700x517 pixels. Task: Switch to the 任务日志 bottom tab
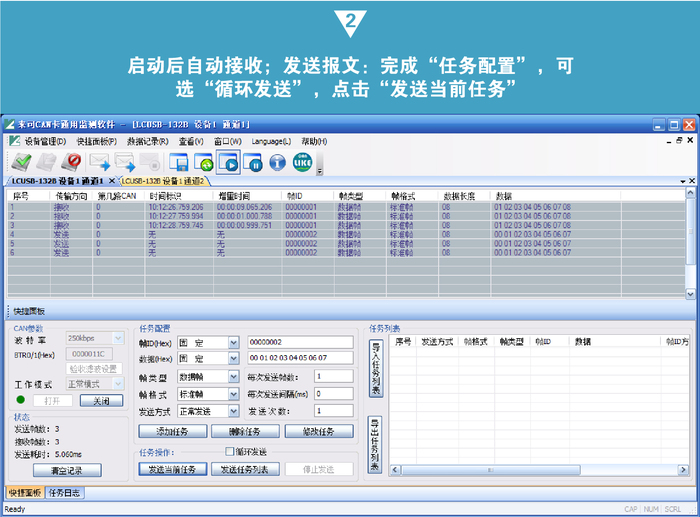64,493
